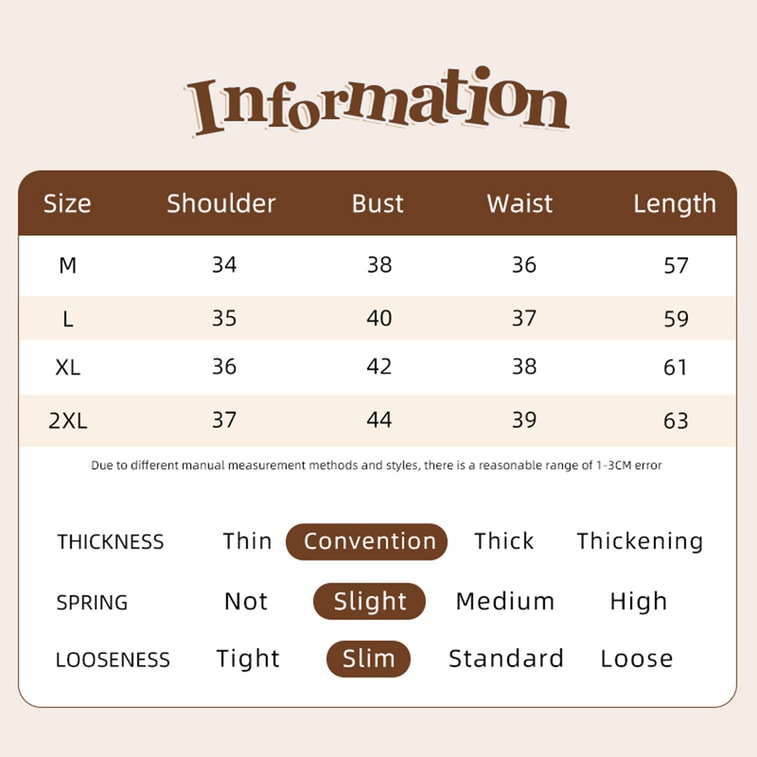Select the Standard looseness option
The width and height of the screenshot is (757, 757).
coord(506,659)
